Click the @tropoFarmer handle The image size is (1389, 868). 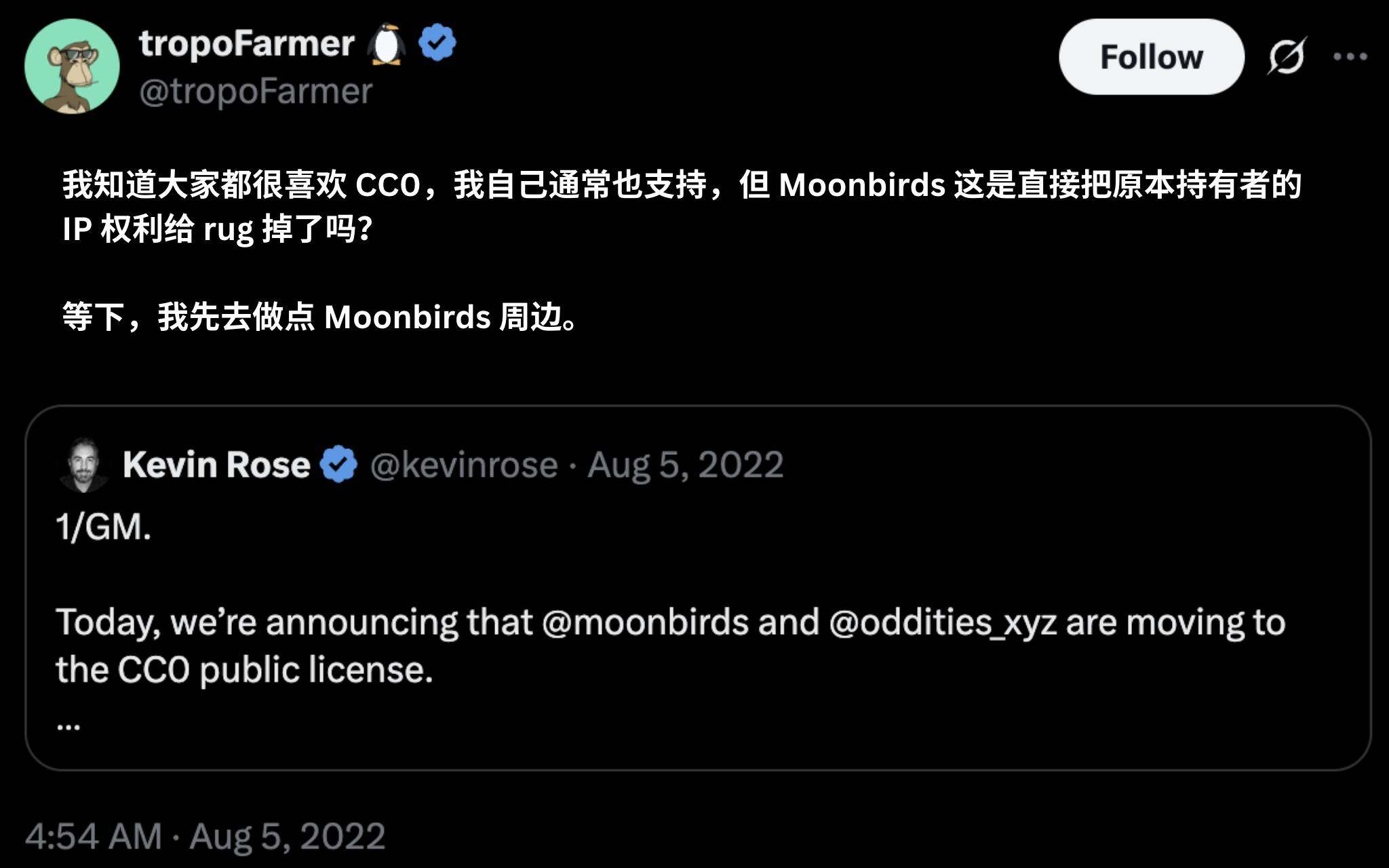pyautogui.click(x=258, y=92)
